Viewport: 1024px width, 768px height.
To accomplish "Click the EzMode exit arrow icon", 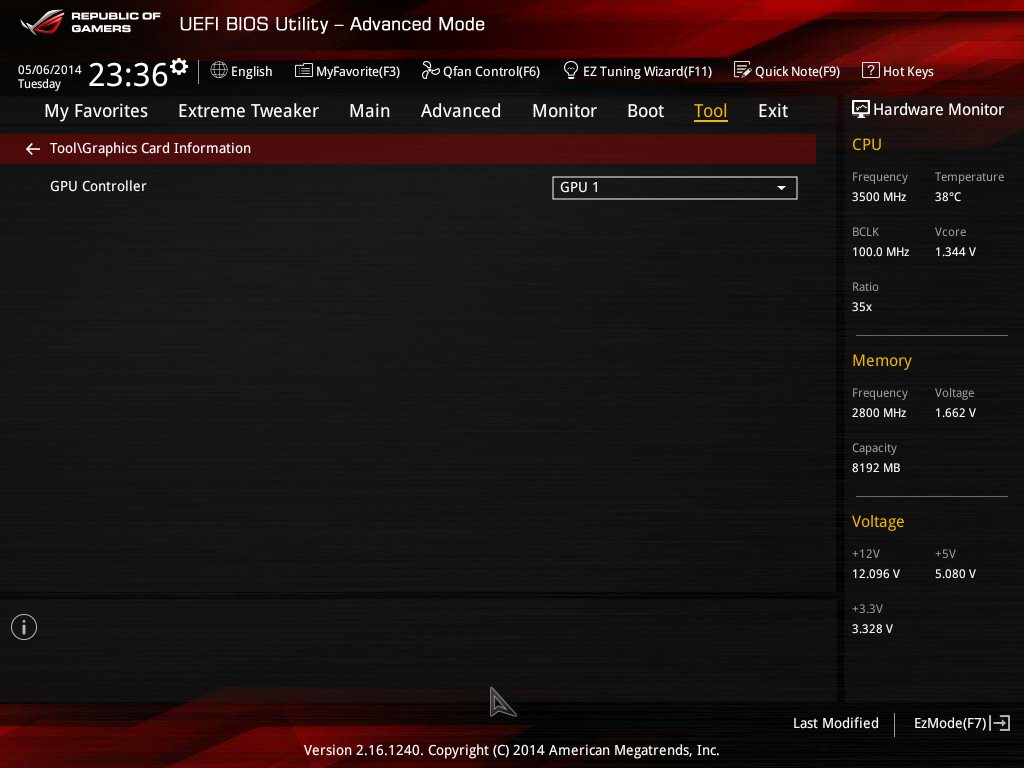I will point(1000,723).
